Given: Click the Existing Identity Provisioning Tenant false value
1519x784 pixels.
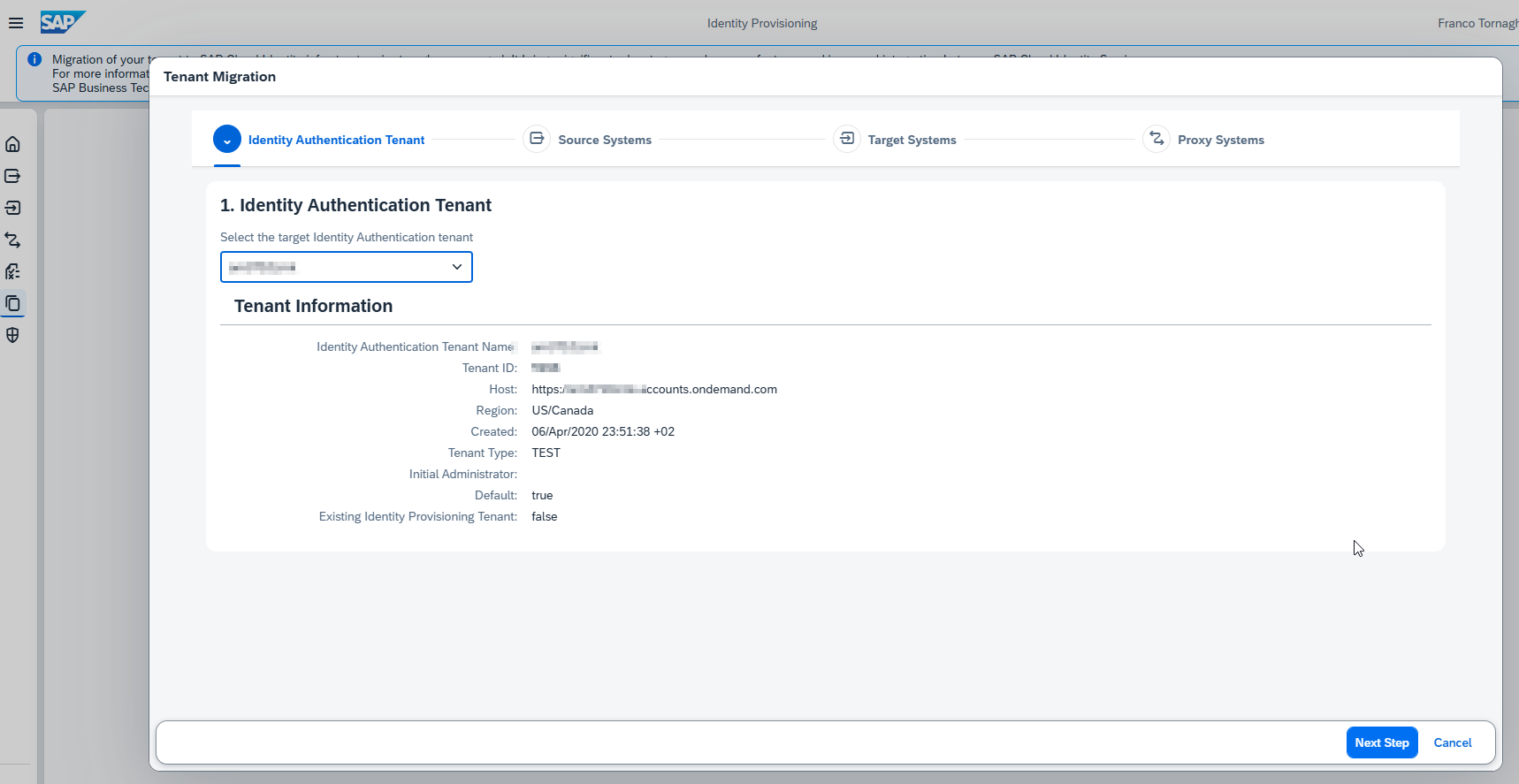Looking at the screenshot, I should point(544,516).
